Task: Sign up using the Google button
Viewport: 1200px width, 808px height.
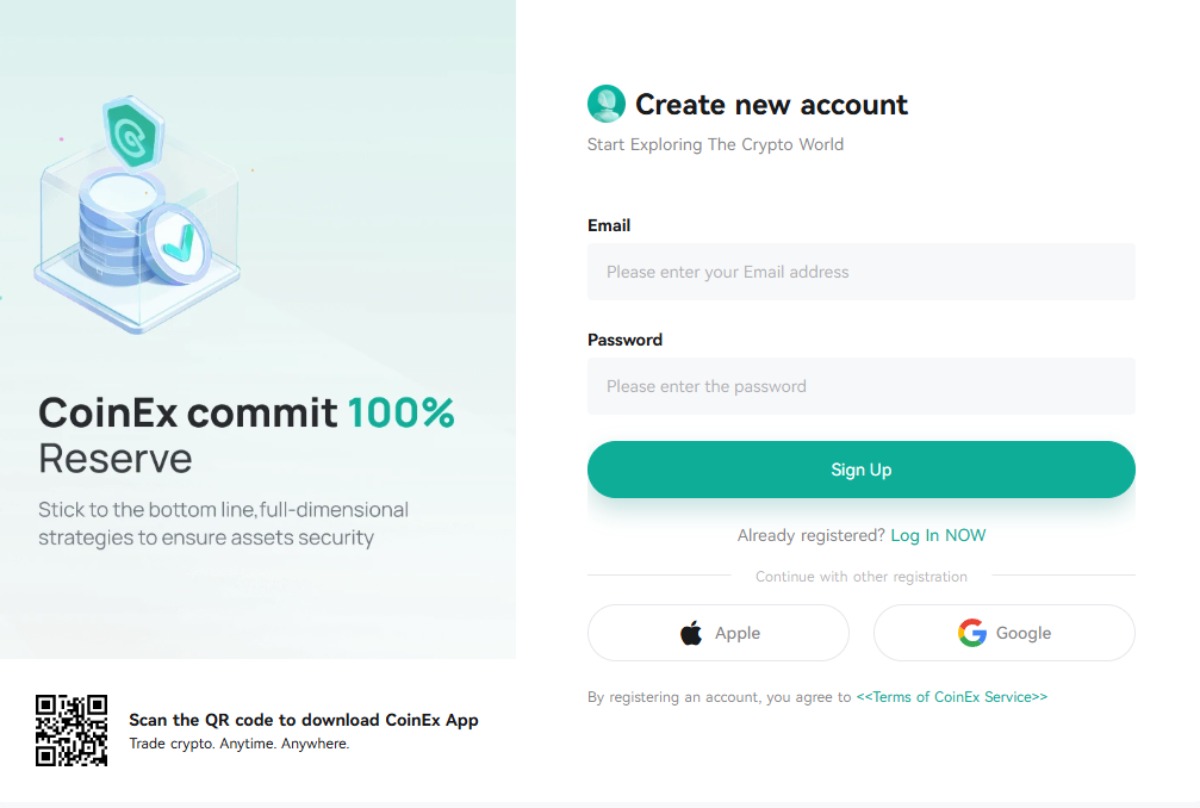Action: point(1004,632)
